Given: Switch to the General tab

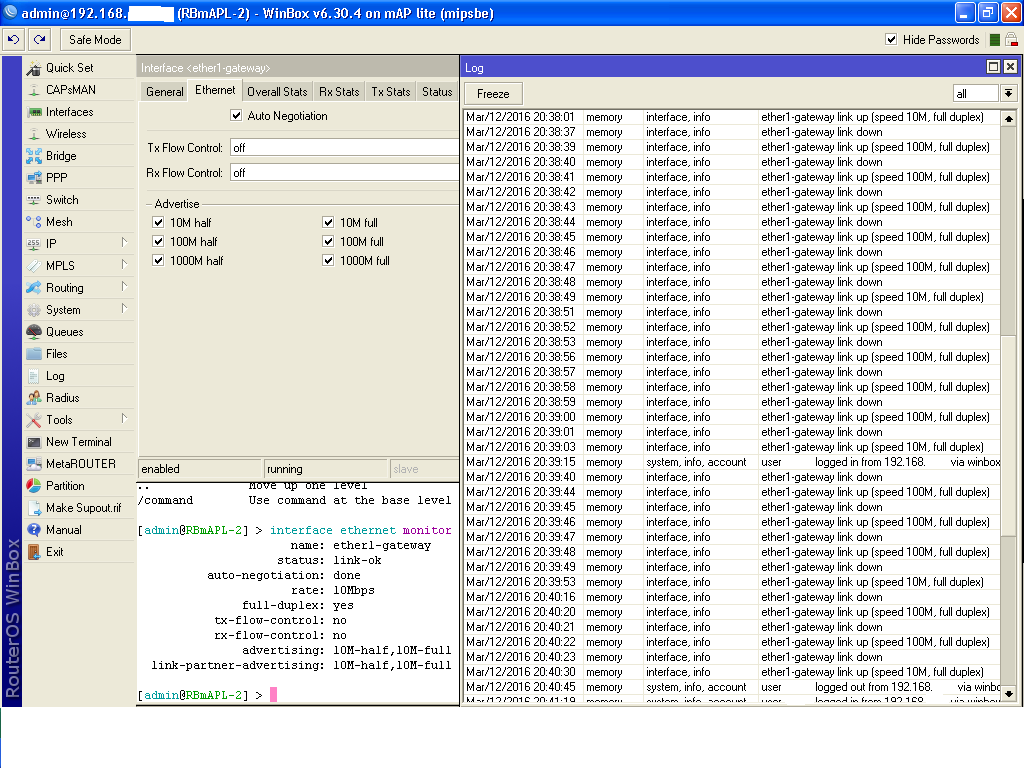Looking at the screenshot, I should tap(164, 91).
